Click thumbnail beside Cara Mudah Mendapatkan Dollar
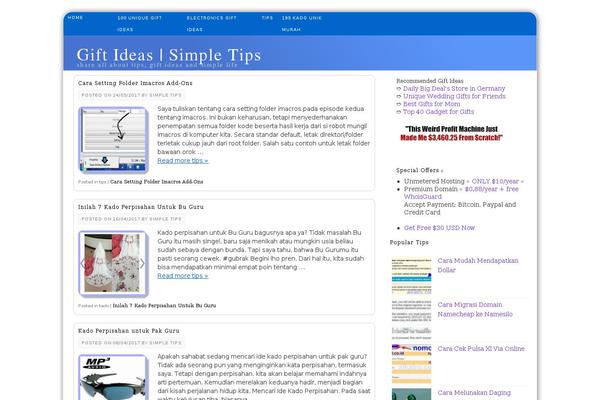This screenshot has height=400, width=600. 411,276
